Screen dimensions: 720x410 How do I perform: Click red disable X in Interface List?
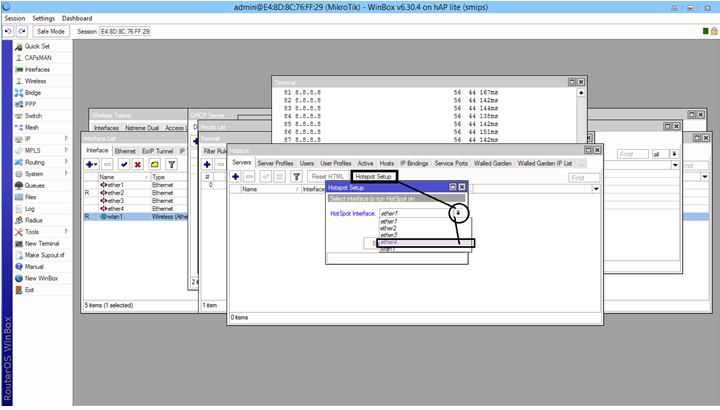tap(137, 164)
